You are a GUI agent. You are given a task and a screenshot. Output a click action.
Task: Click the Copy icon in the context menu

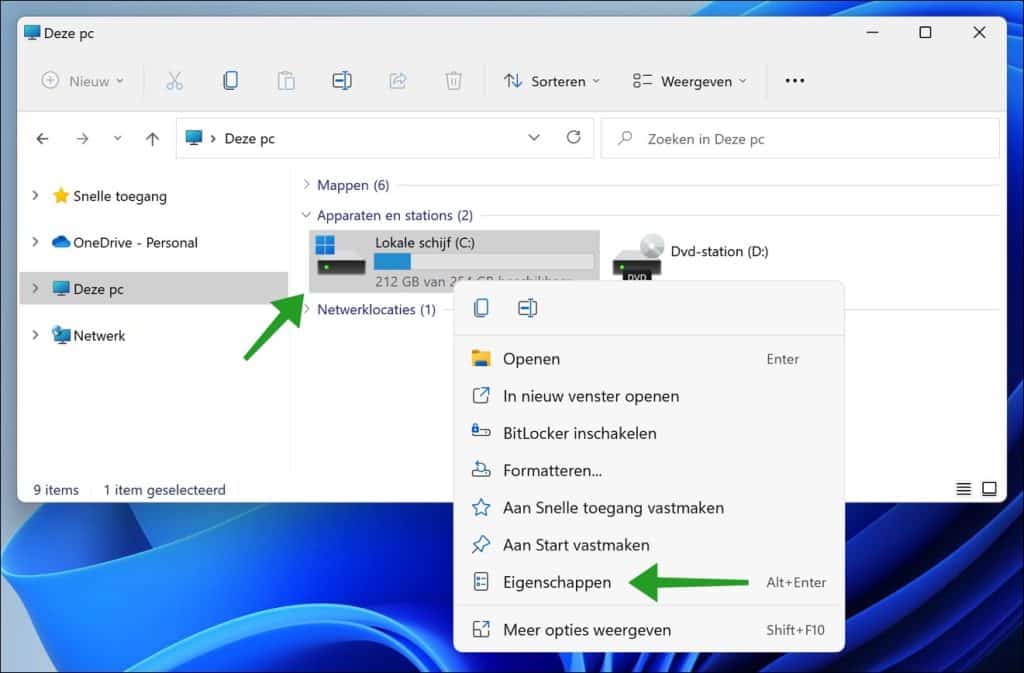tap(481, 308)
